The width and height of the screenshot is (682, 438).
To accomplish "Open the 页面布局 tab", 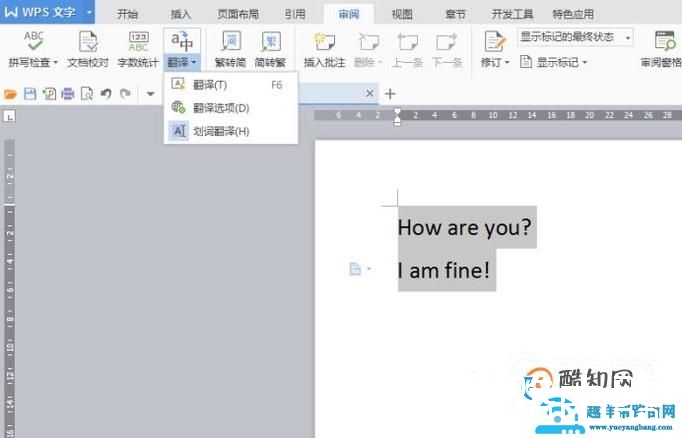I will [x=238, y=14].
